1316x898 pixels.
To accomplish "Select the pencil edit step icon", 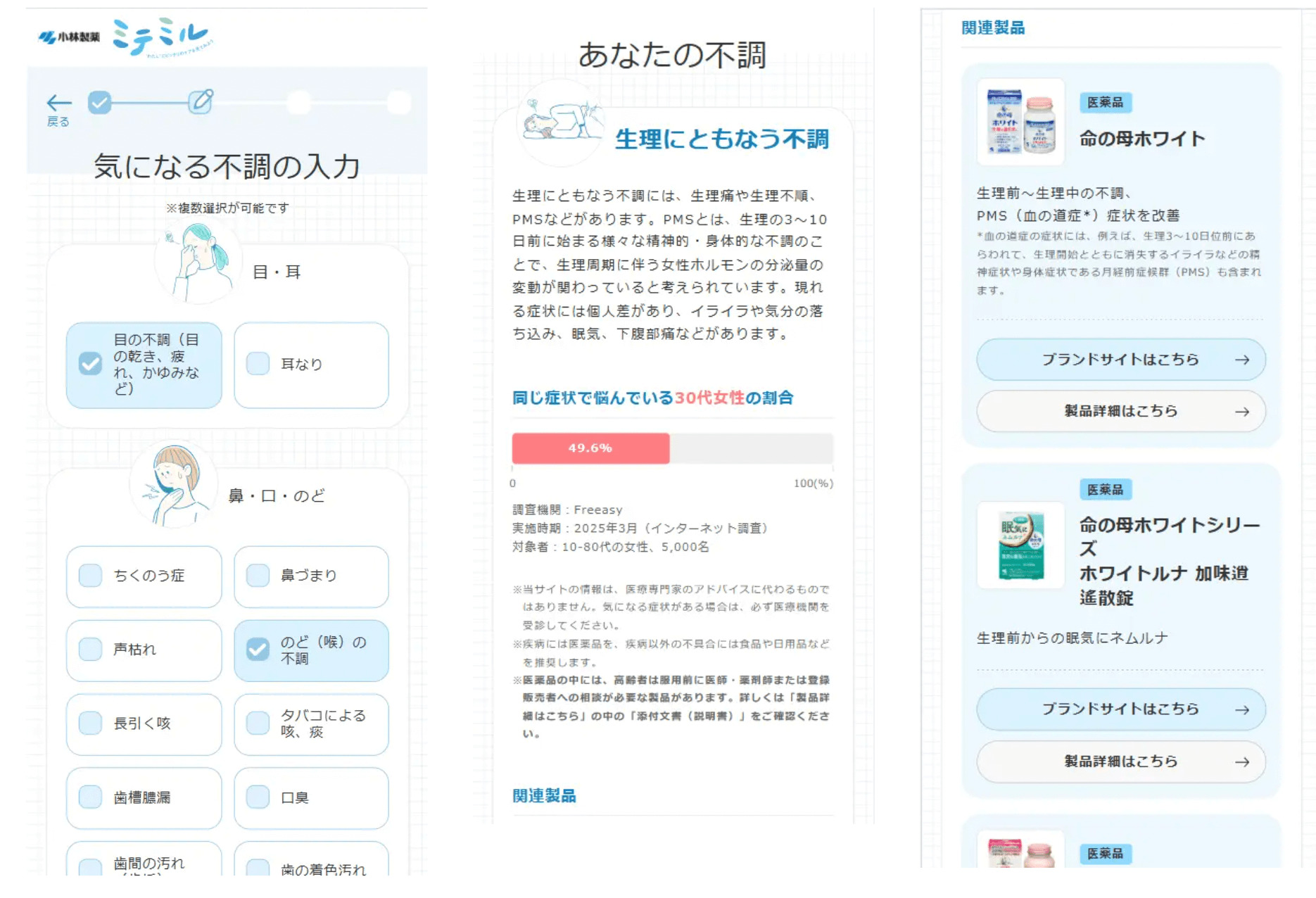I will tap(201, 102).
